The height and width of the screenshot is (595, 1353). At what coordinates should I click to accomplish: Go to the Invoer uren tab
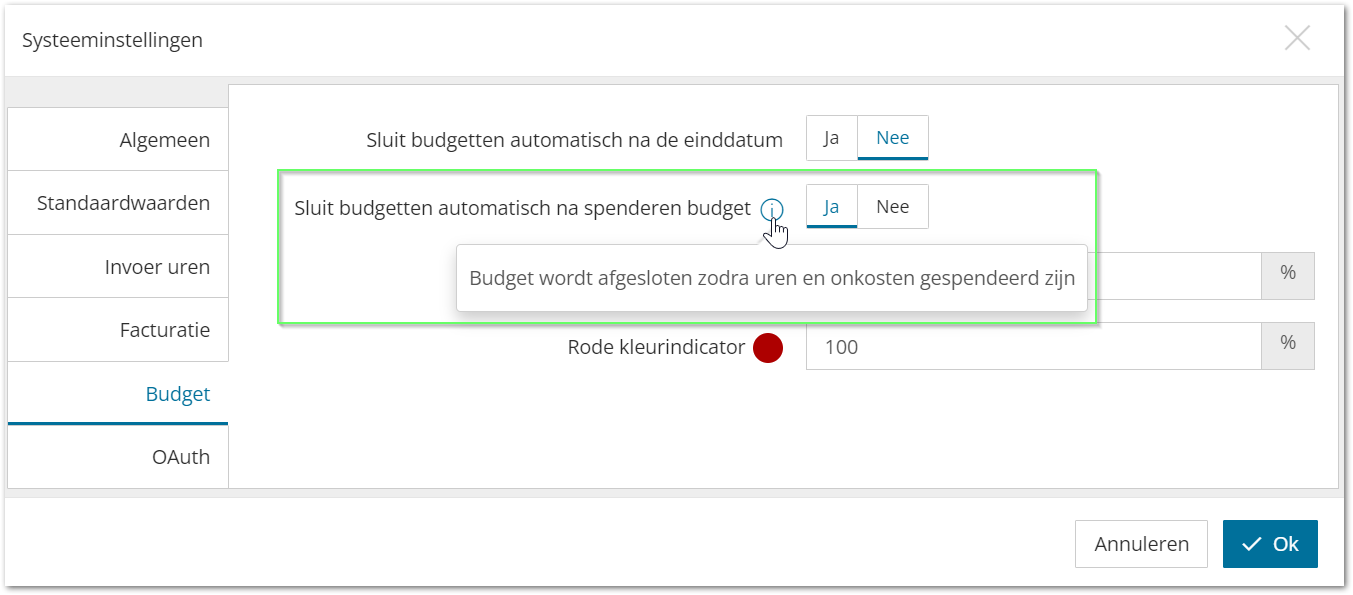118,267
